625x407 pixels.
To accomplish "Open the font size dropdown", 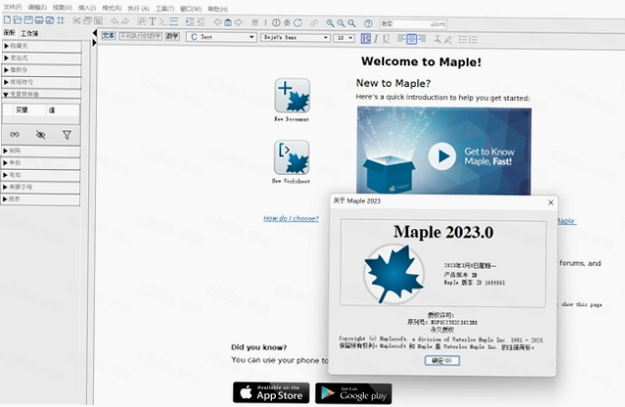I will 344,38.
